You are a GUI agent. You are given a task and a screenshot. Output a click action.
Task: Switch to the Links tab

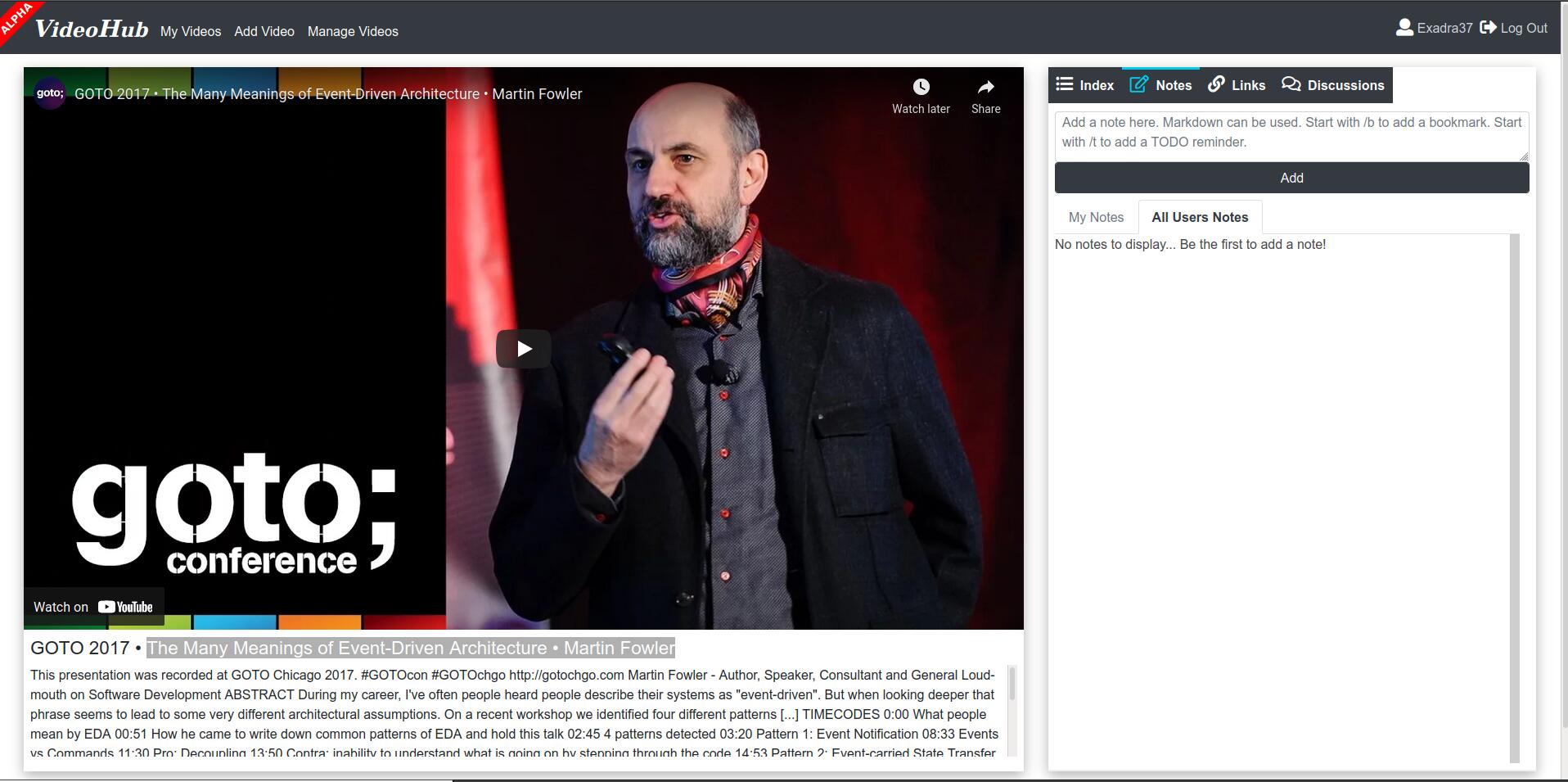(x=1237, y=85)
